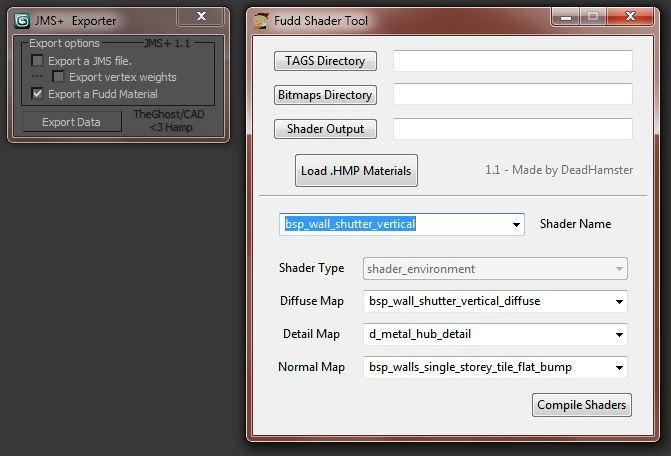671x456 pixels.
Task: Close the JMS+ Exporter window
Action: [x=201, y=16]
